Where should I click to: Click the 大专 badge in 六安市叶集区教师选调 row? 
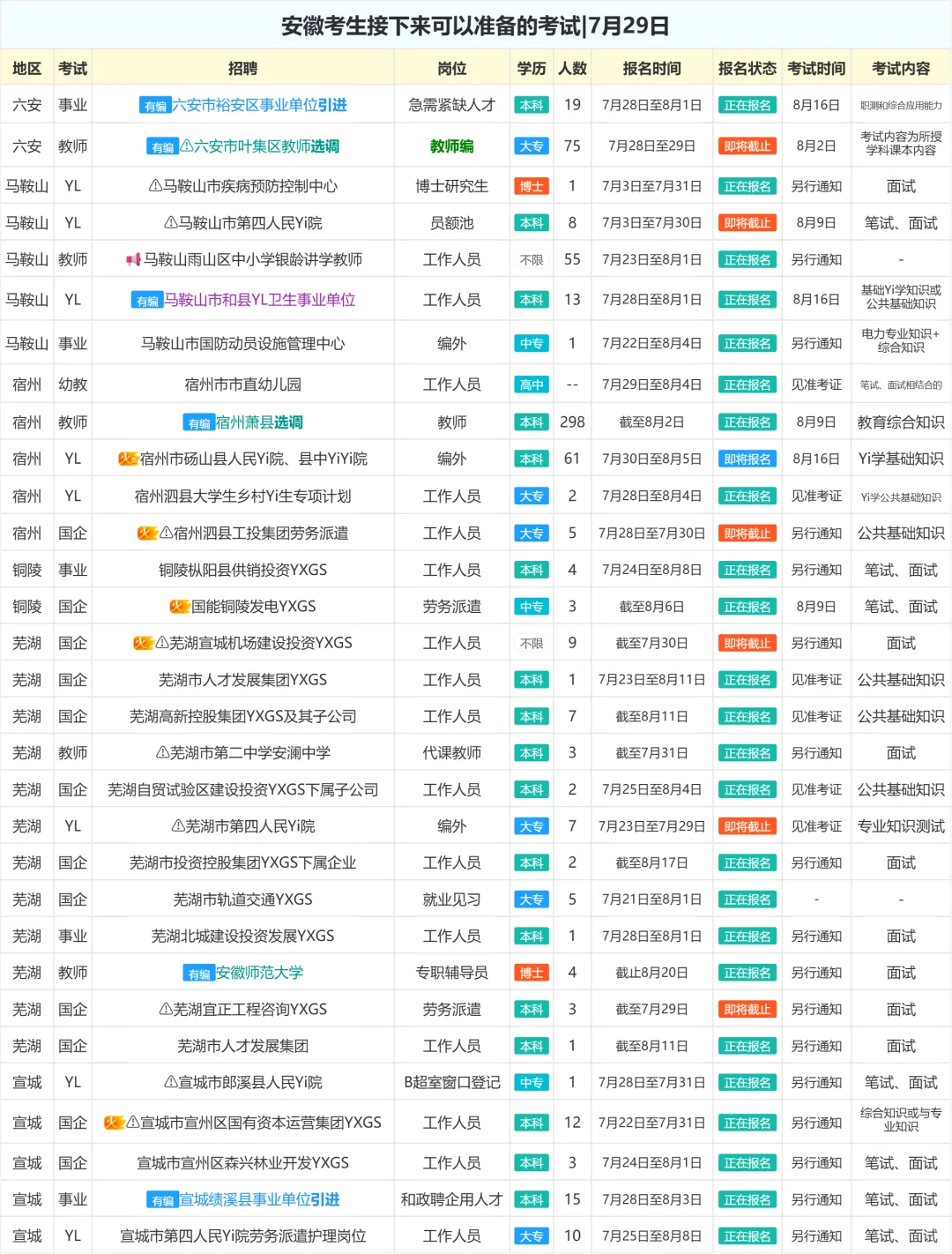click(532, 146)
